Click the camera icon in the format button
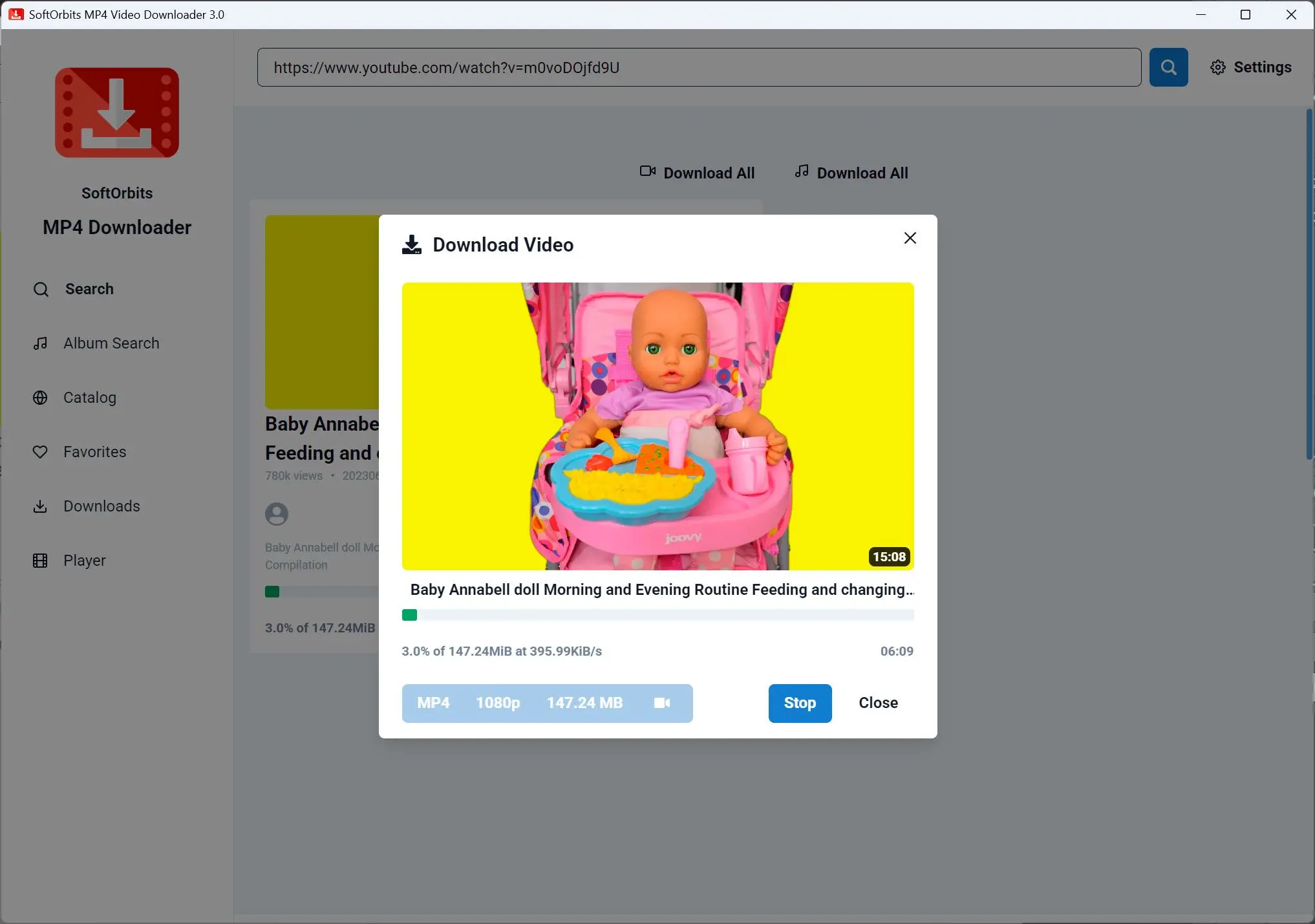 pyautogui.click(x=662, y=703)
